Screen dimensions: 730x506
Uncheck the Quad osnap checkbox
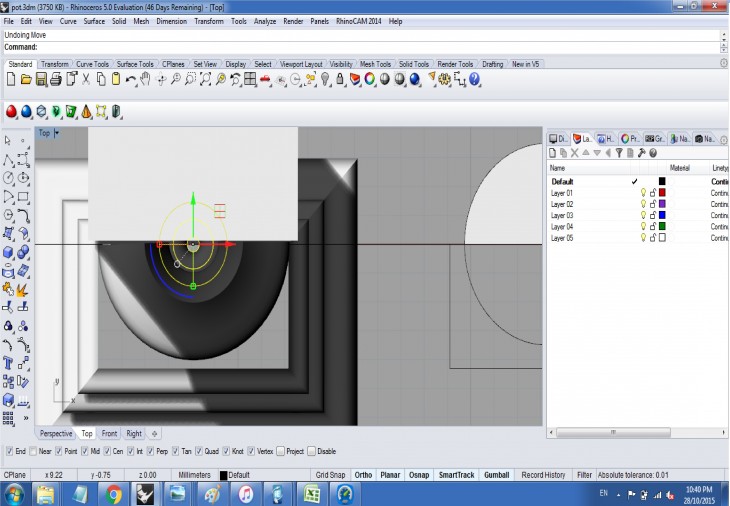[x=200, y=451]
